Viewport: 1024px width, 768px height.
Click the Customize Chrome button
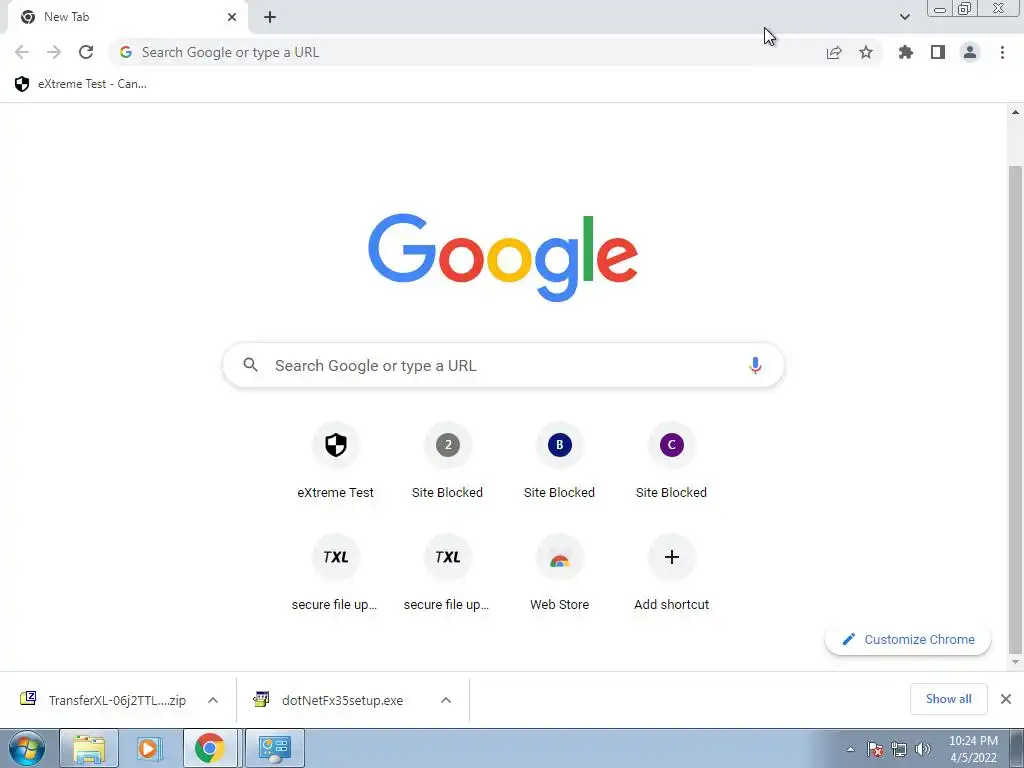click(x=908, y=639)
